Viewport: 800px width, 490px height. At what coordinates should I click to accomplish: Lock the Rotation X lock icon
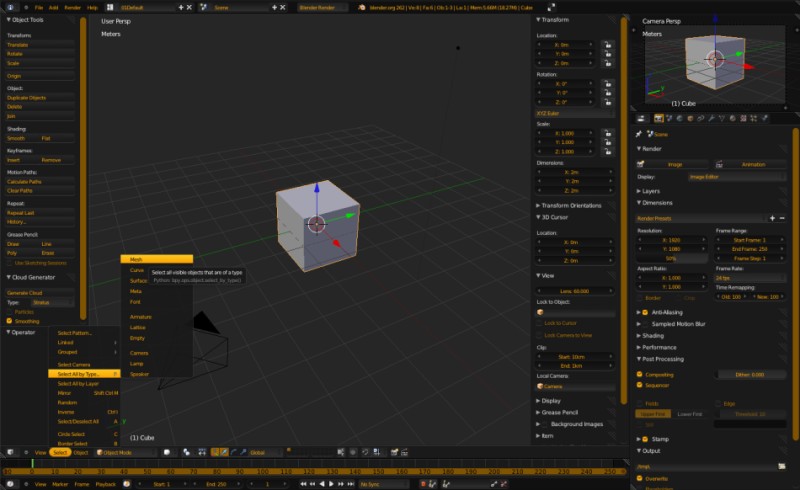pyautogui.click(x=608, y=84)
